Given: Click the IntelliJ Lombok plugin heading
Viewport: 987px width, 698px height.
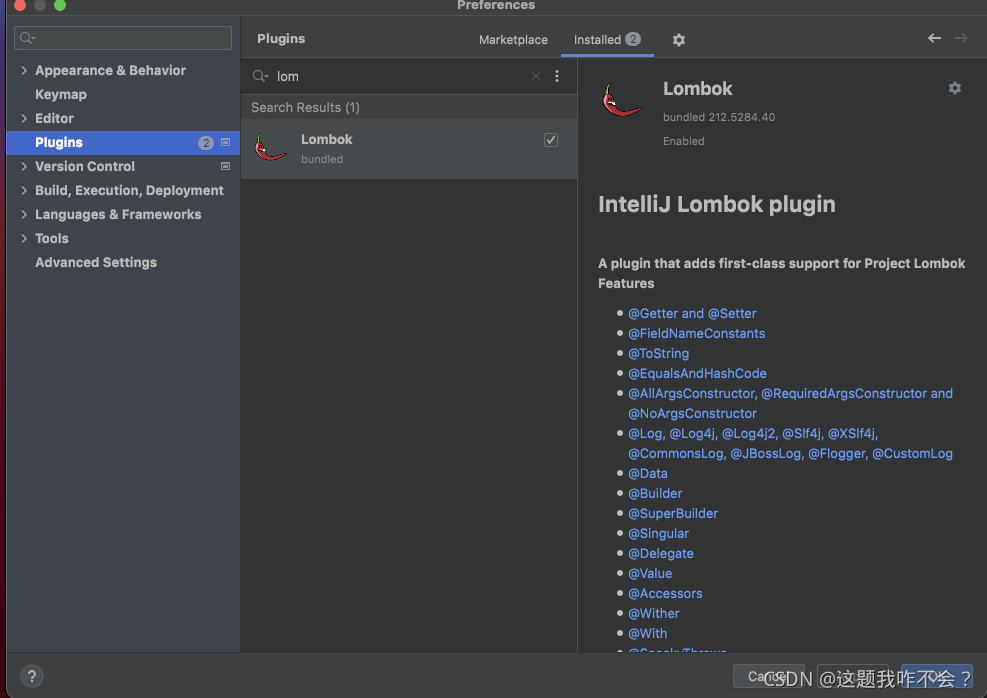Looking at the screenshot, I should pyautogui.click(x=716, y=205).
